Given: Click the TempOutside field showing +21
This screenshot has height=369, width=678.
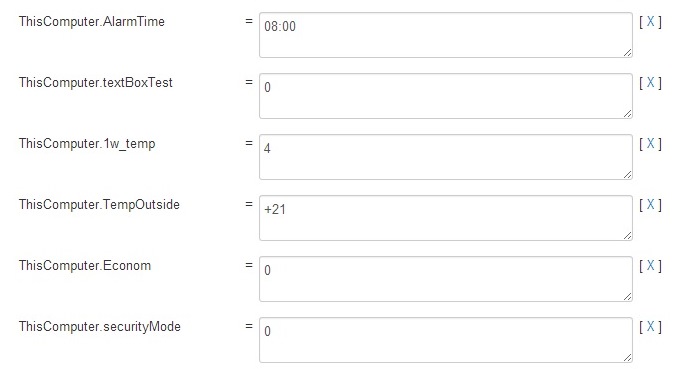Looking at the screenshot, I should (446, 218).
